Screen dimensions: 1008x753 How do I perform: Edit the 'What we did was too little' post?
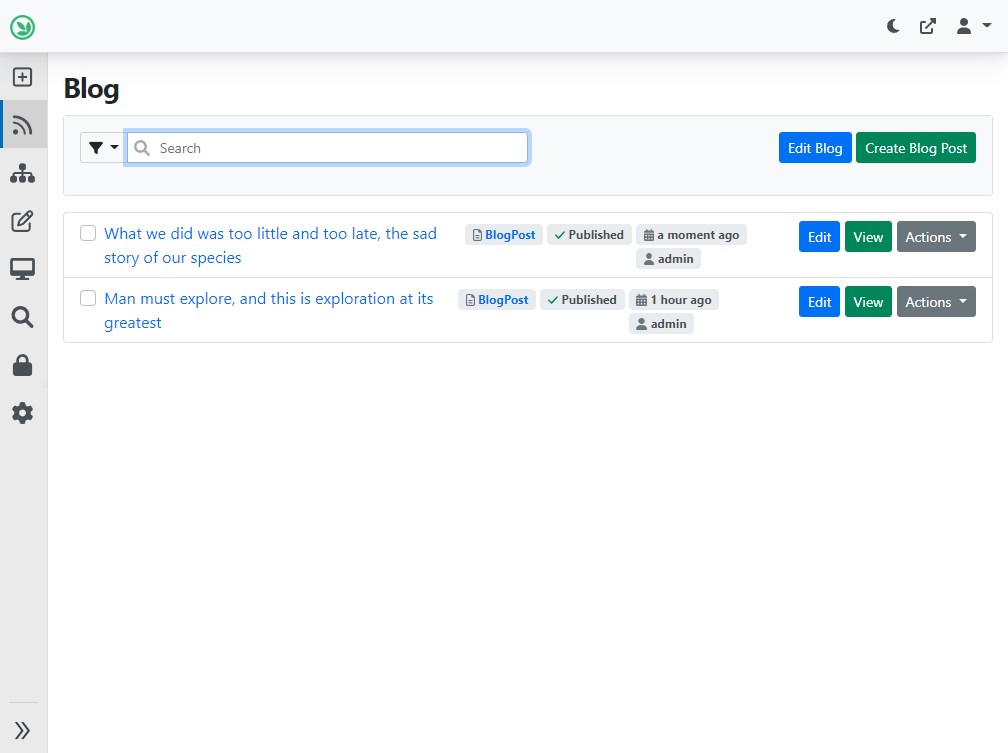click(x=819, y=237)
